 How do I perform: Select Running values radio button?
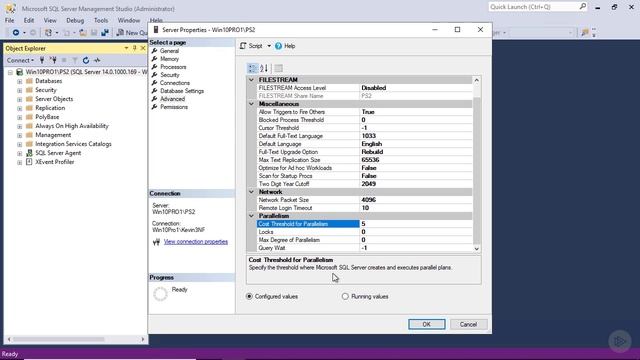click(345, 296)
